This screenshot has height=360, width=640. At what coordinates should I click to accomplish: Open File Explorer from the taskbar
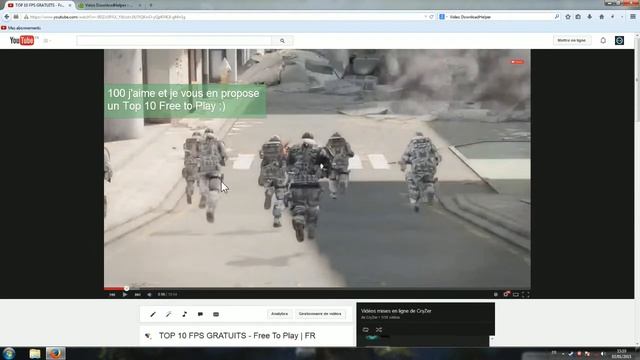[x=35, y=353]
